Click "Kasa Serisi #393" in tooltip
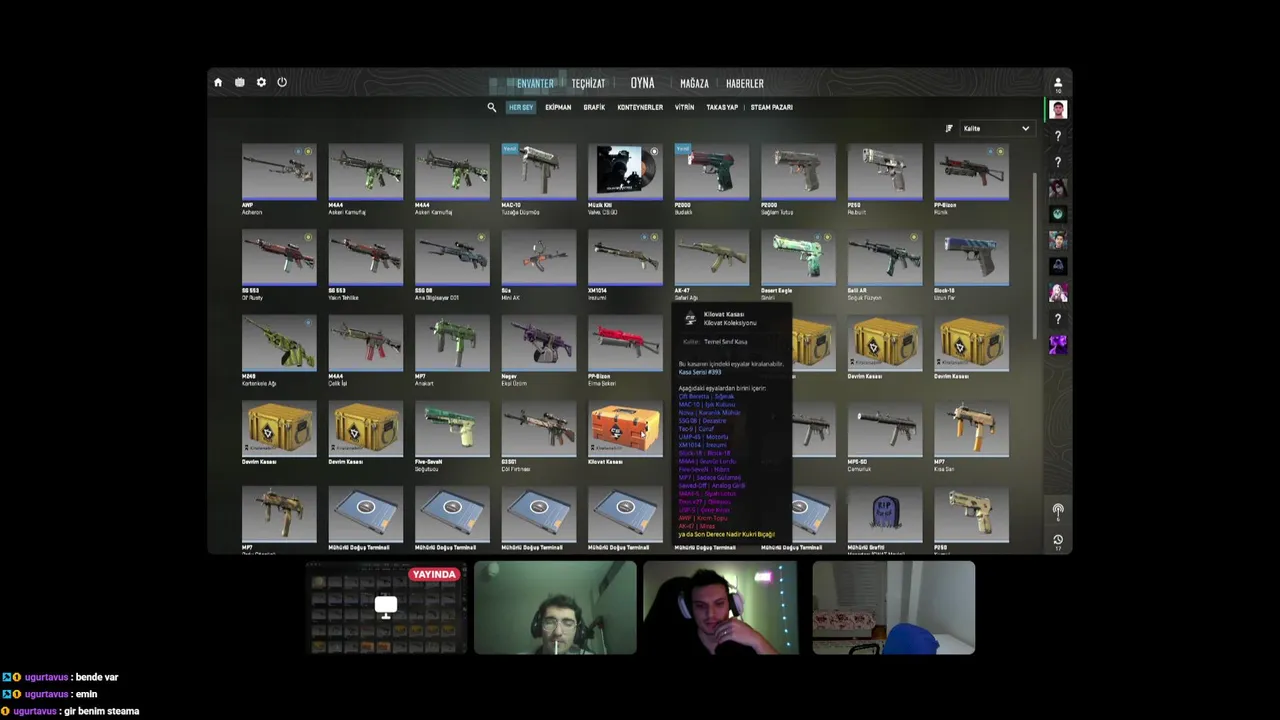 point(700,372)
